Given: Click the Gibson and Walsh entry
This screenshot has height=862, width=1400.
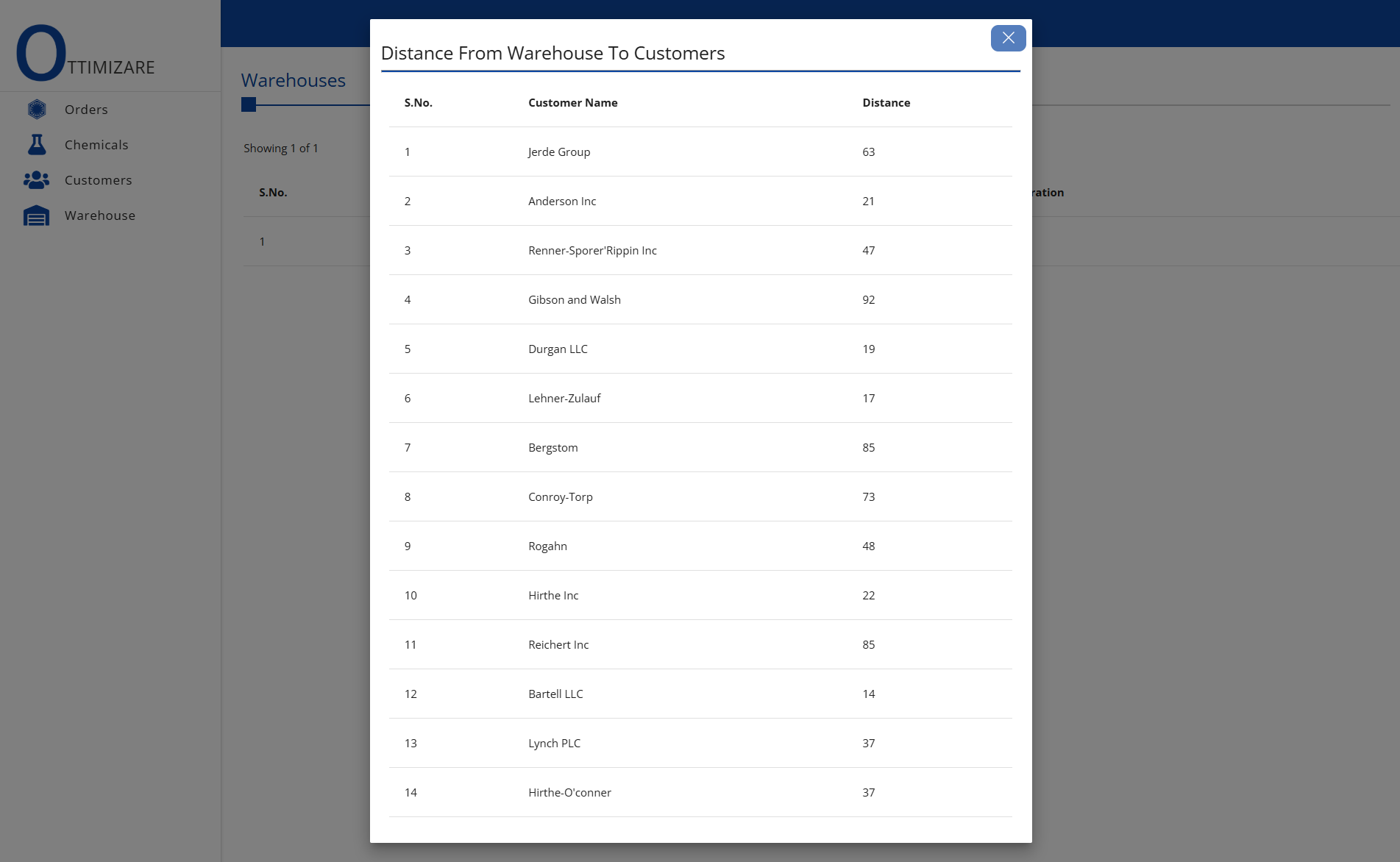Looking at the screenshot, I should tap(574, 300).
